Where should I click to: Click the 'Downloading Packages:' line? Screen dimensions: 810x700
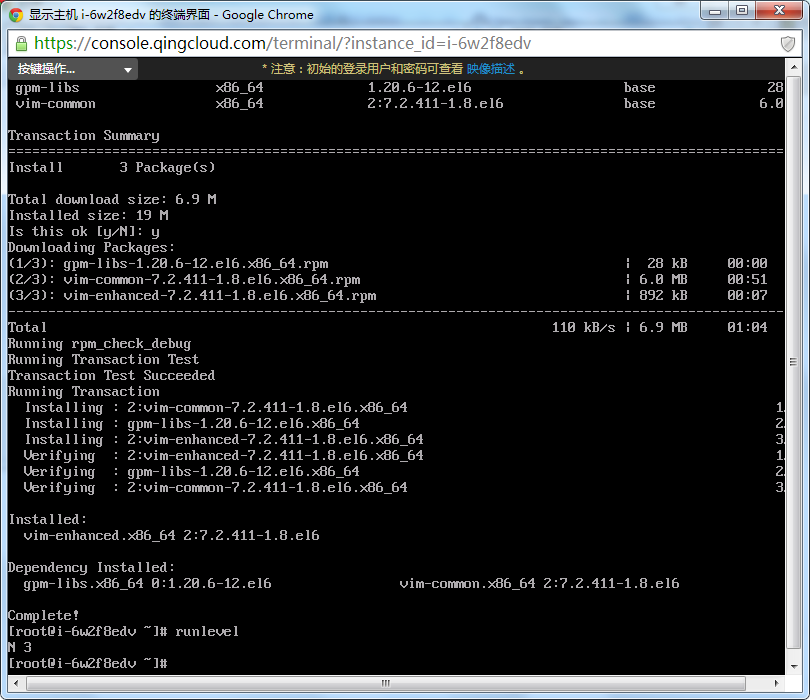coord(91,247)
